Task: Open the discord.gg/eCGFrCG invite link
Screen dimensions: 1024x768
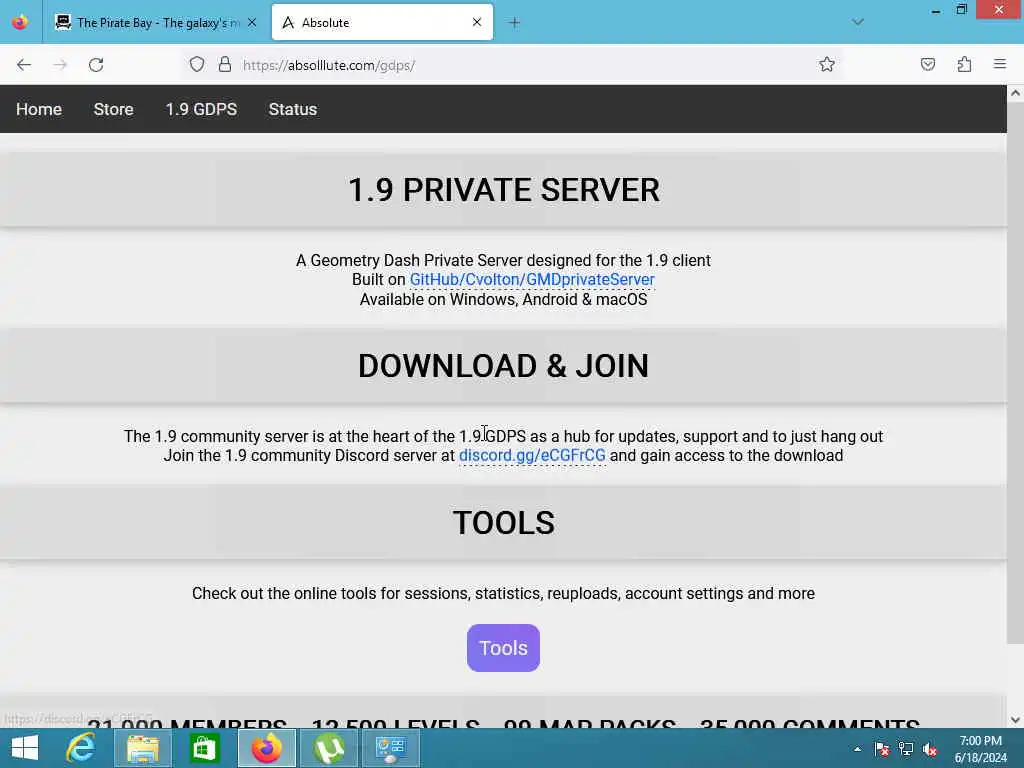Action: coord(532,455)
